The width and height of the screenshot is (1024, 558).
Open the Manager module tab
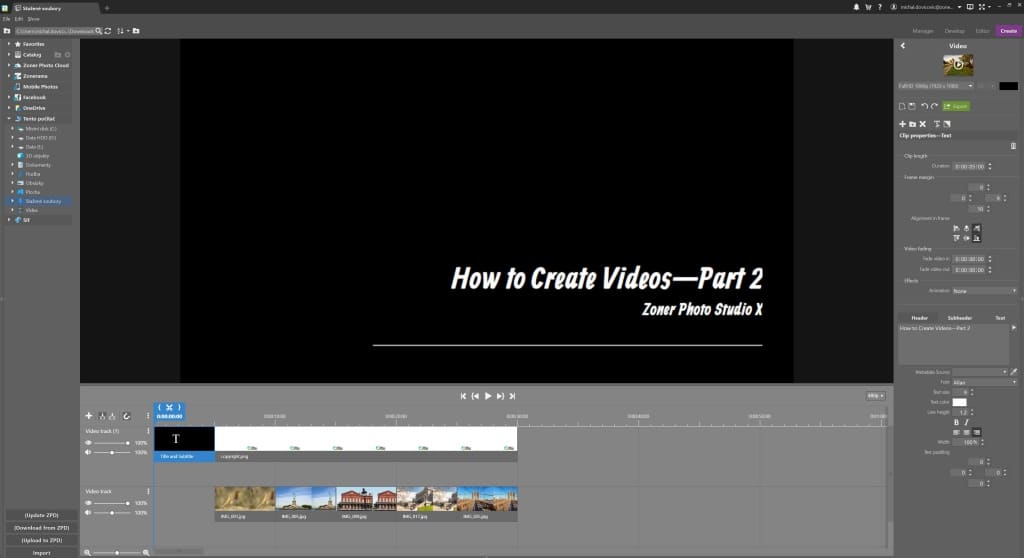point(923,31)
